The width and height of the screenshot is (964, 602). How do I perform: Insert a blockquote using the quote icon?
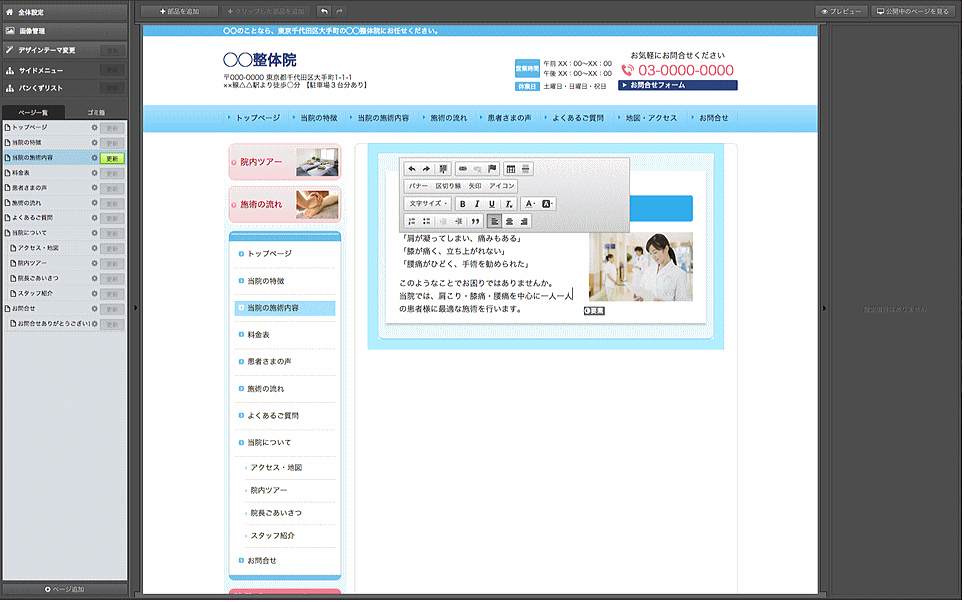coord(475,221)
